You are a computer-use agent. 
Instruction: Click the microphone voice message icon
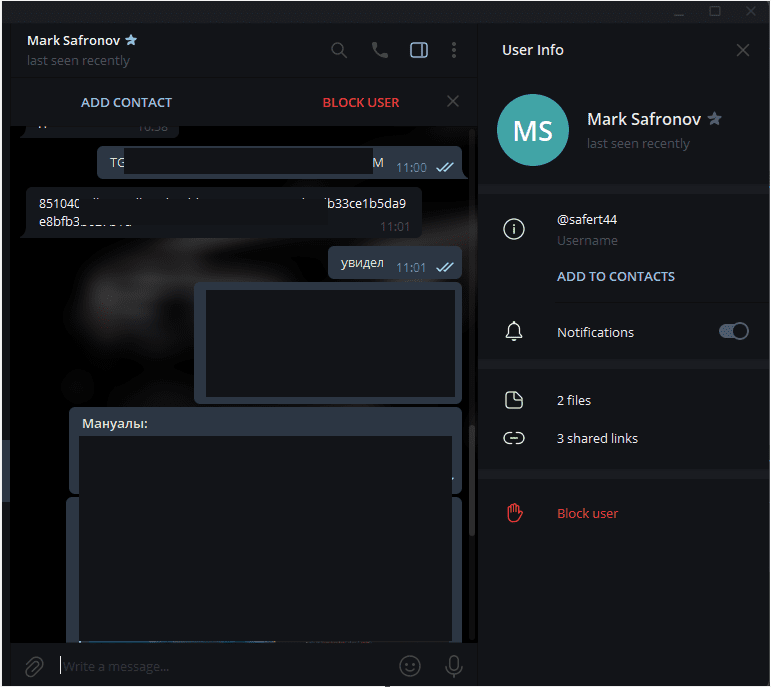[454, 666]
